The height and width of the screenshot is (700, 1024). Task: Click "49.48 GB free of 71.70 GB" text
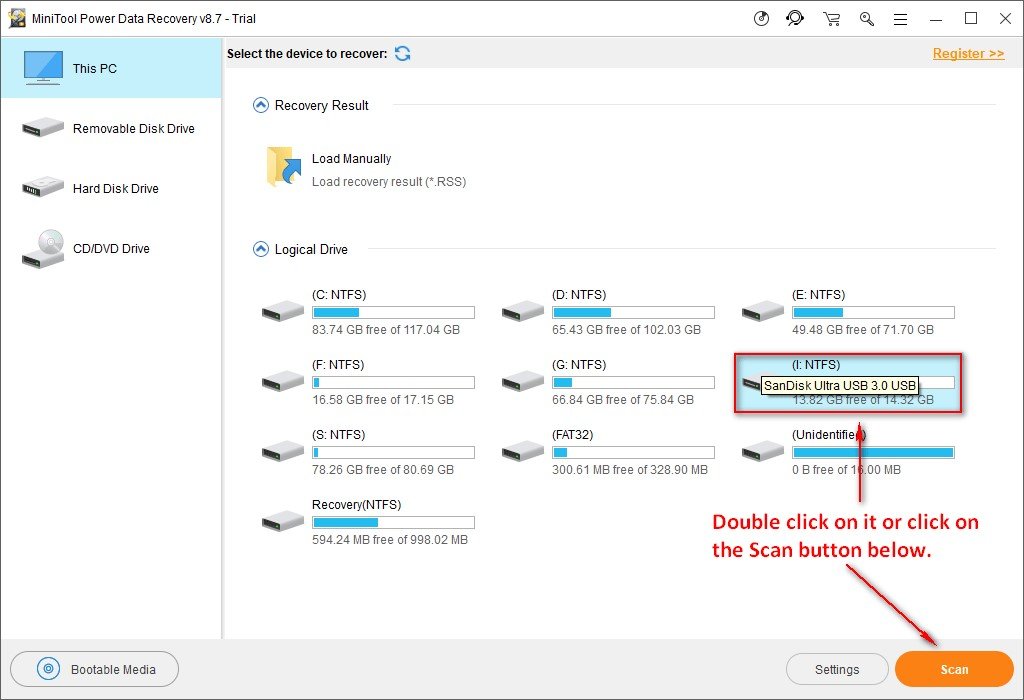(863, 330)
